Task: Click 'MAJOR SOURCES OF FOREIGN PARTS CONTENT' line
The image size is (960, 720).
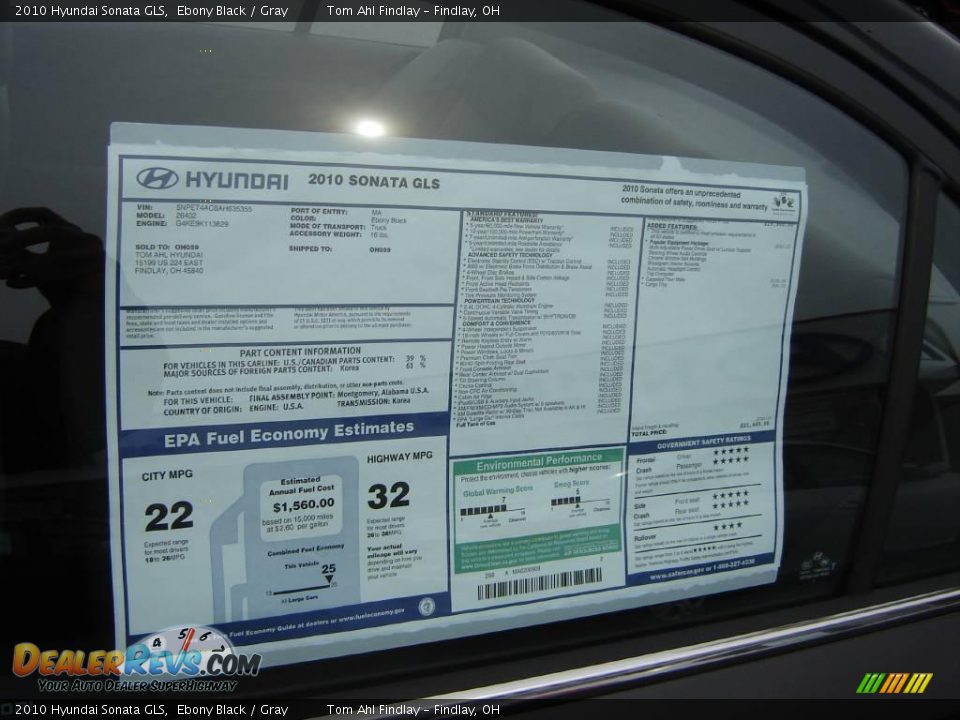Action: 247,369
